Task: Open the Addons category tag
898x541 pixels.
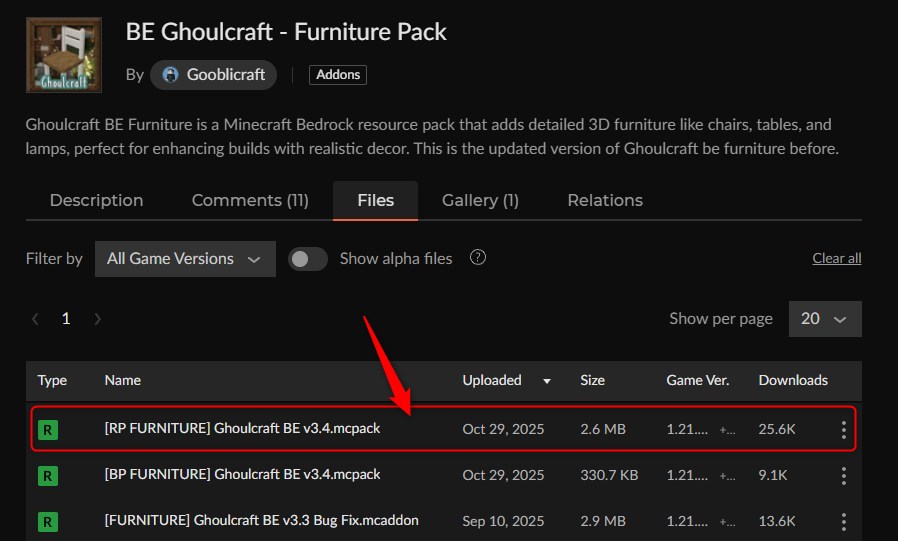Action: tap(338, 75)
